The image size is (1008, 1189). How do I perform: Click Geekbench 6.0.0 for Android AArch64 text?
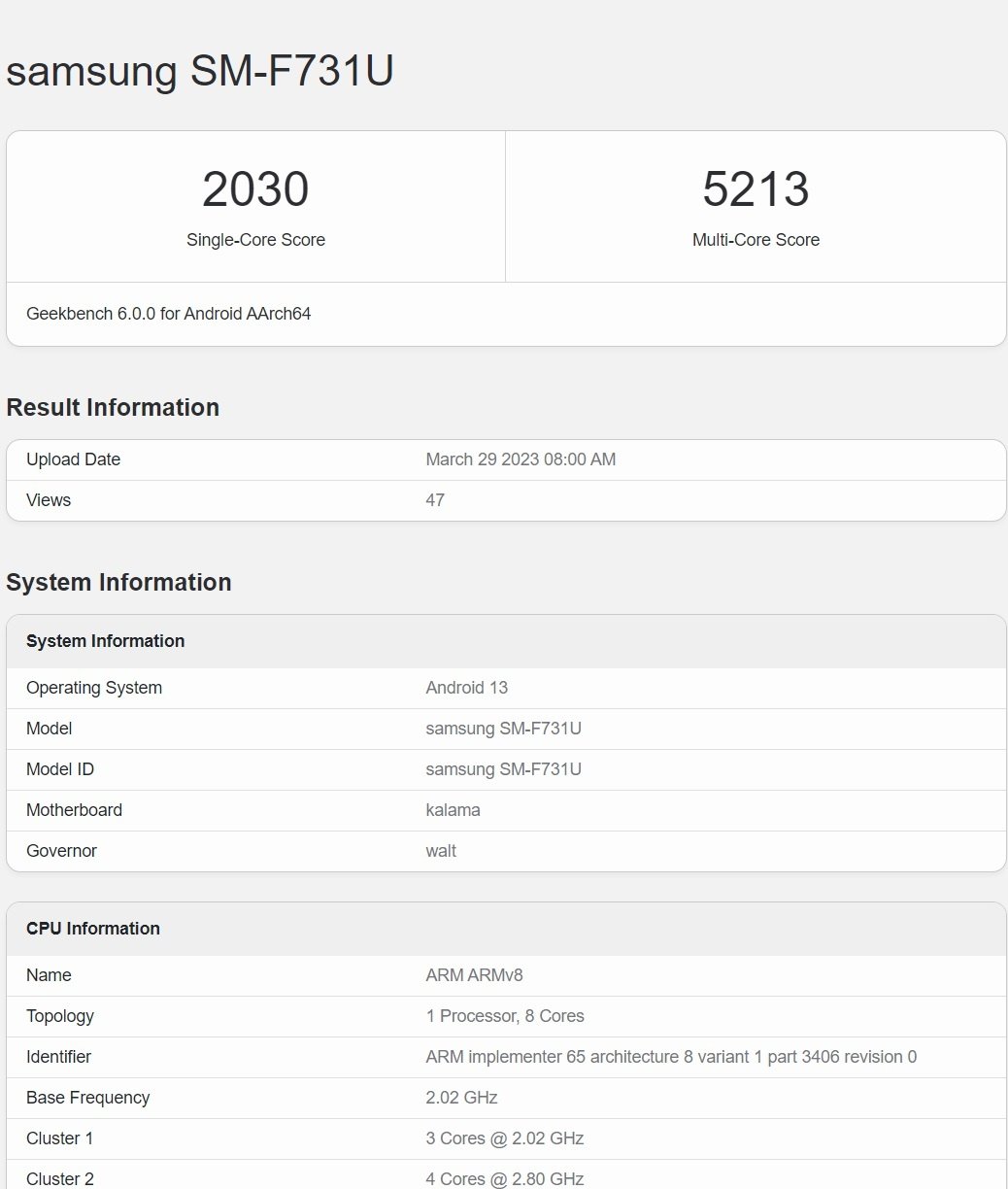(169, 314)
